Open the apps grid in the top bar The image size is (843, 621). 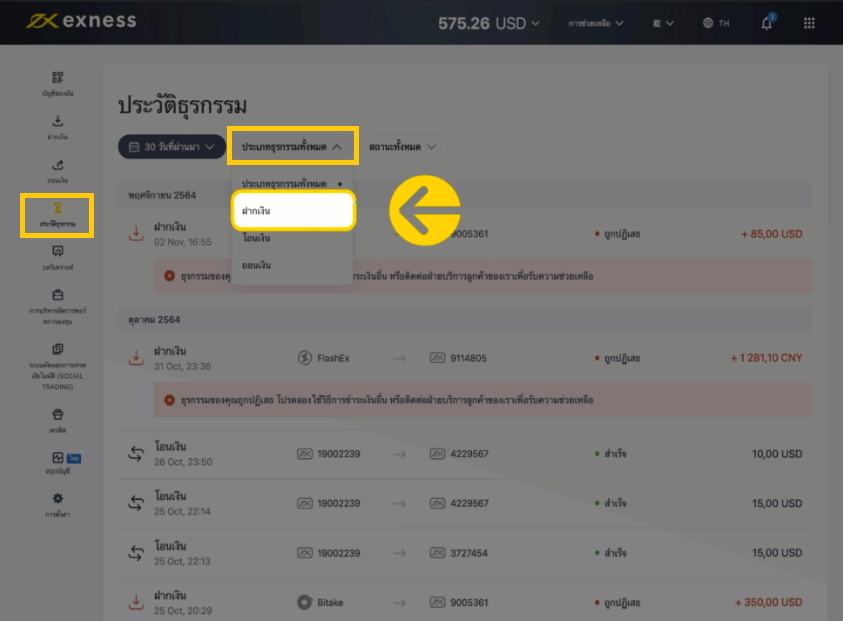pyautogui.click(x=809, y=22)
